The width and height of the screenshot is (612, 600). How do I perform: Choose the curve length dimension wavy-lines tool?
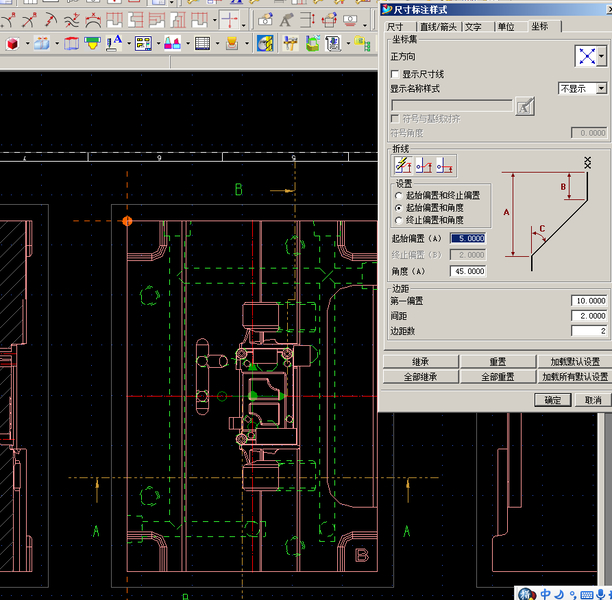point(71,20)
